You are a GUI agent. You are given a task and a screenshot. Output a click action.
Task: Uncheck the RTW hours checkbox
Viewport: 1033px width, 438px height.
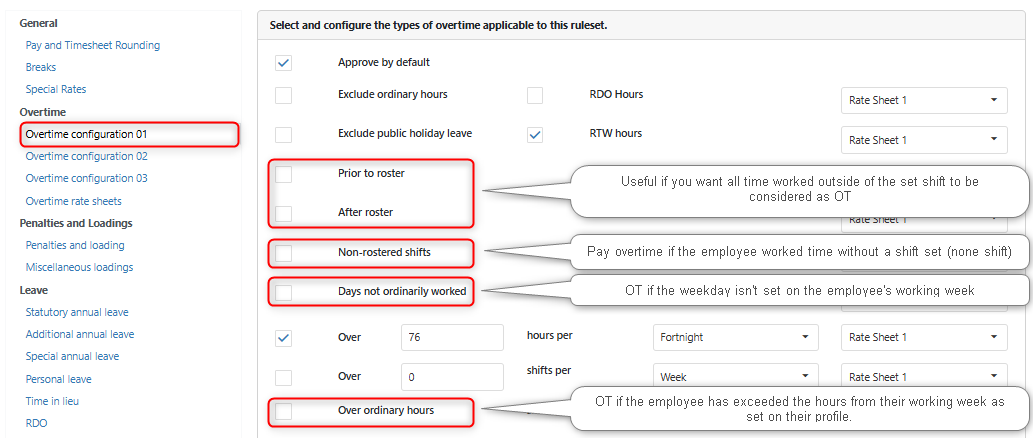[x=535, y=134]
